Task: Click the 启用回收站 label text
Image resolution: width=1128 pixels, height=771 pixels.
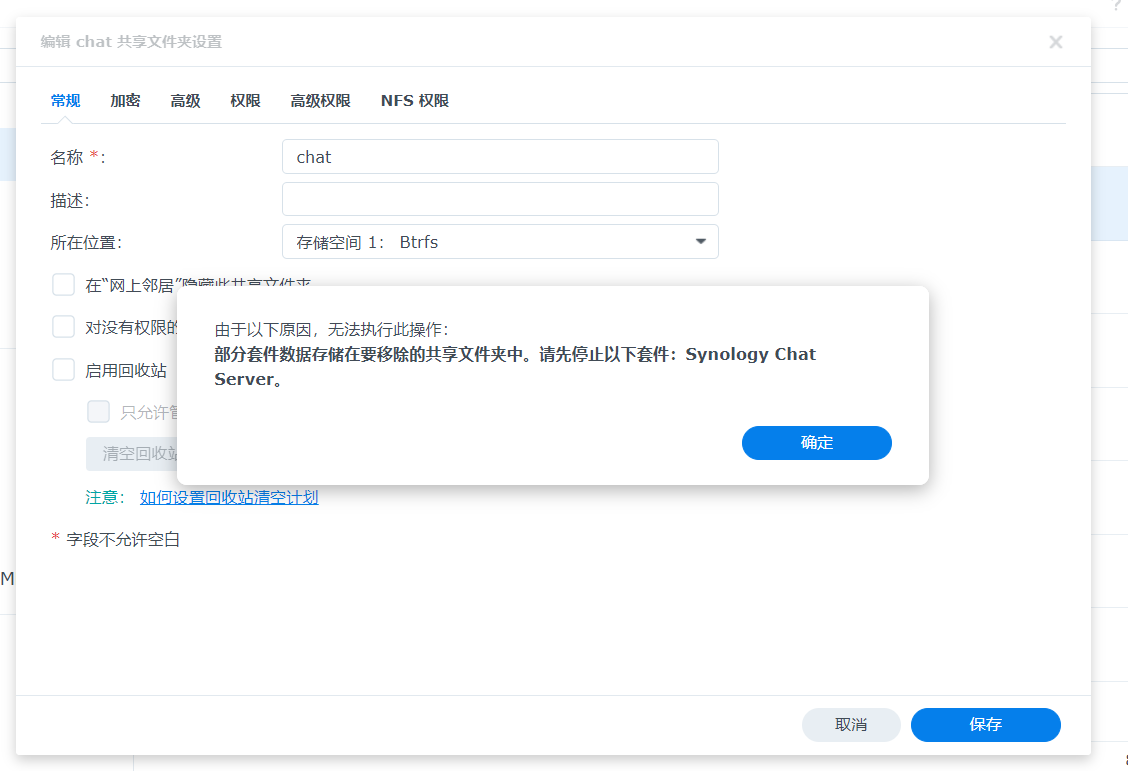Action: pos(126,370)
